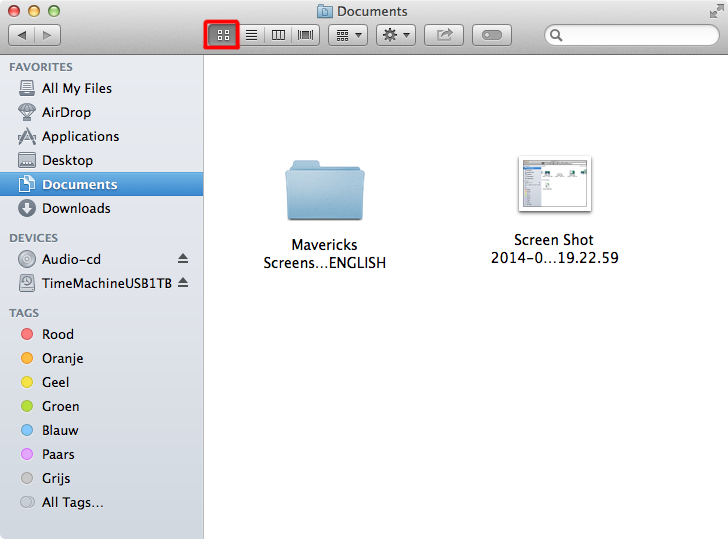The image size is (728, 539).
Task: Select the Audio-cd device
Action: [x=101, y=259]
